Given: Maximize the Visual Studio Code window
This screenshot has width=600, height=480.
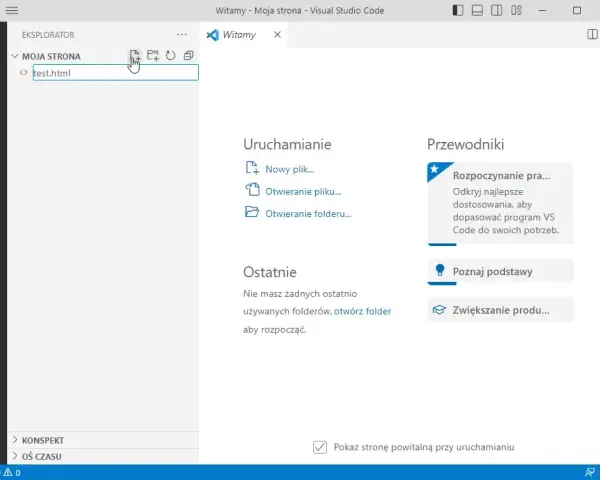Looking at the screenshot, I should [577, 10].
